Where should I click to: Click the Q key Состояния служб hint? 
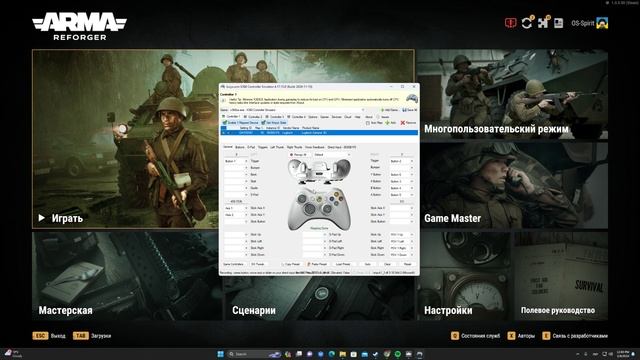point(475,336)
